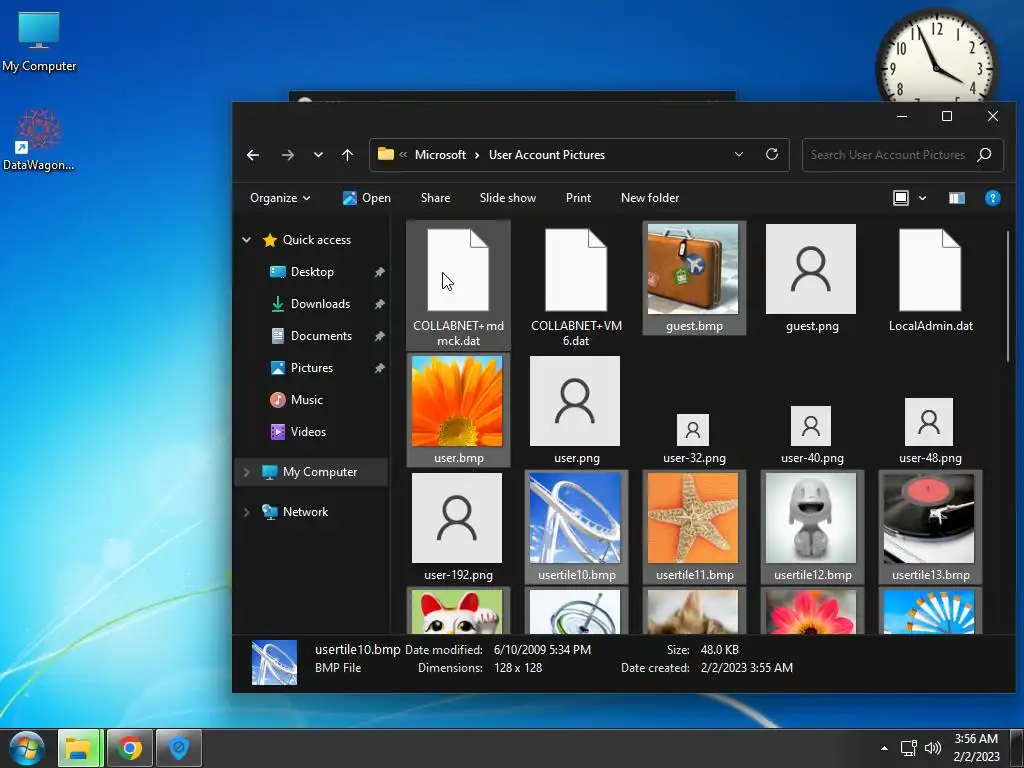Click Share in the toolbar
Image resolution: width=1024 pixels, height=768 pixels.
point(436,198)
